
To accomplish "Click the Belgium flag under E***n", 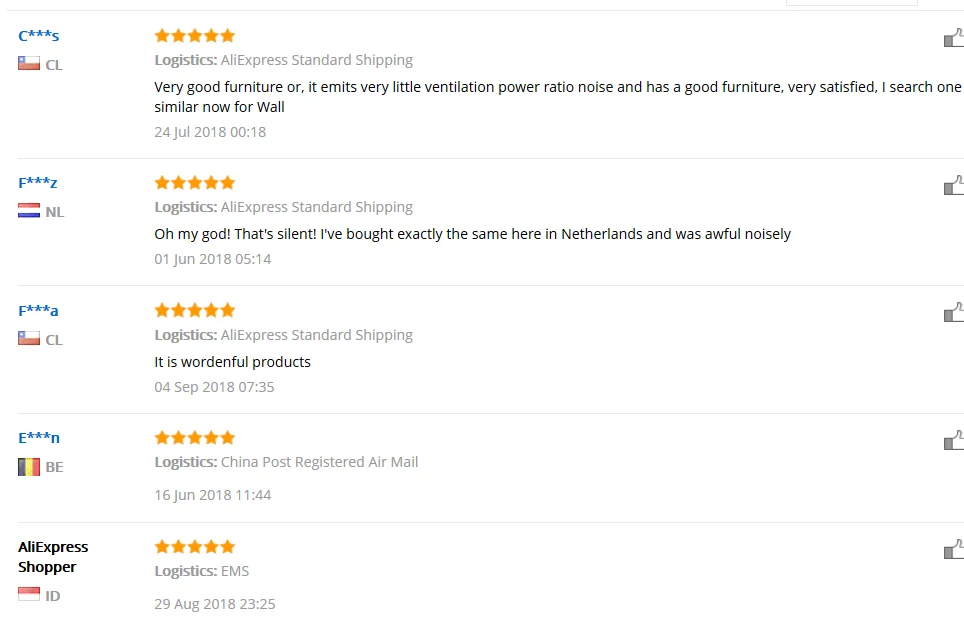I will [x=29, y=467].
